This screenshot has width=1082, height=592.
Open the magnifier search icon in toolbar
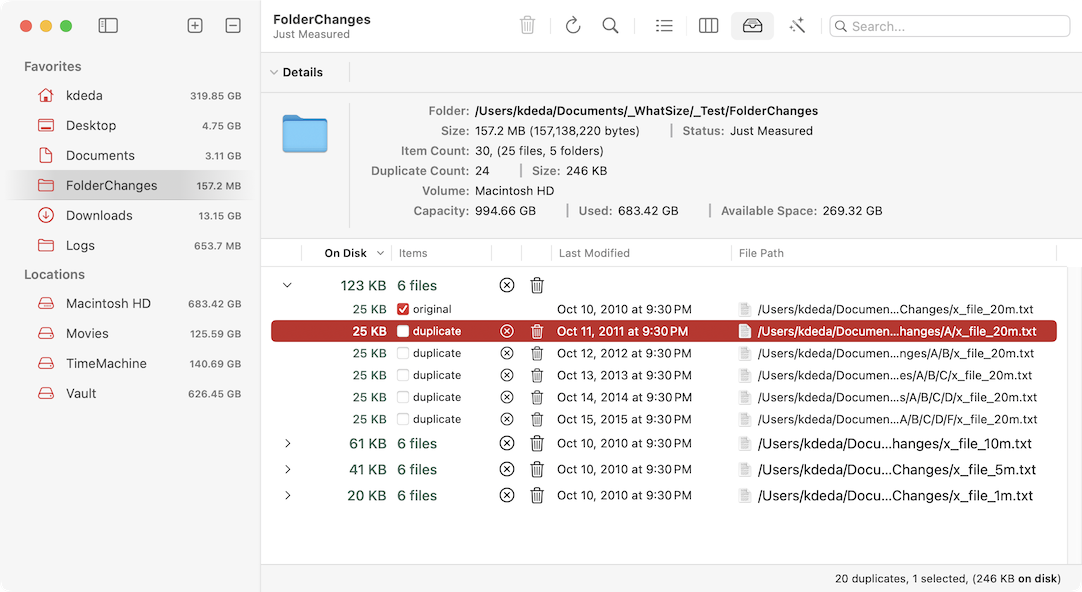coord(610,26)
